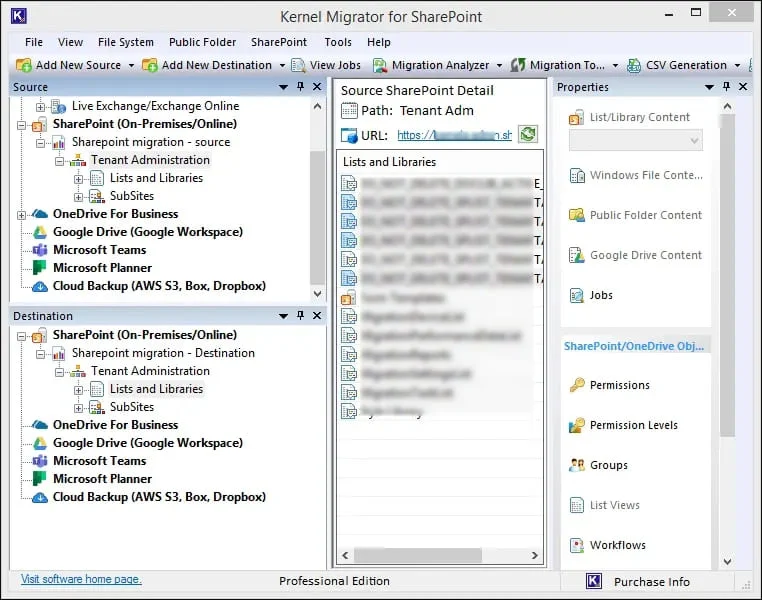Image resolution: width=762 pixels, height=600 pixels.
Task: Close the Properties panel
Action: tap(743, 86)
